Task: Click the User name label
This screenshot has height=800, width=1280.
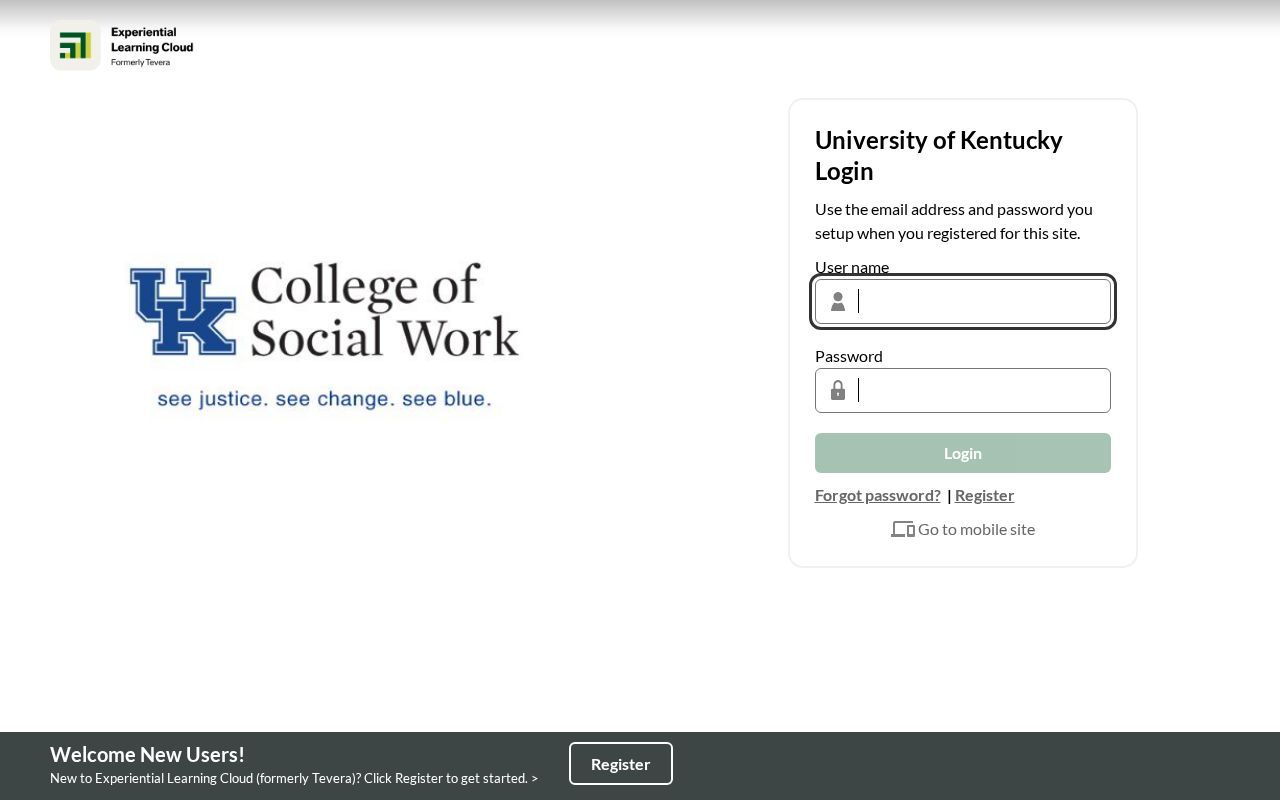Action: pyautogui.click(x=852, y=267)
